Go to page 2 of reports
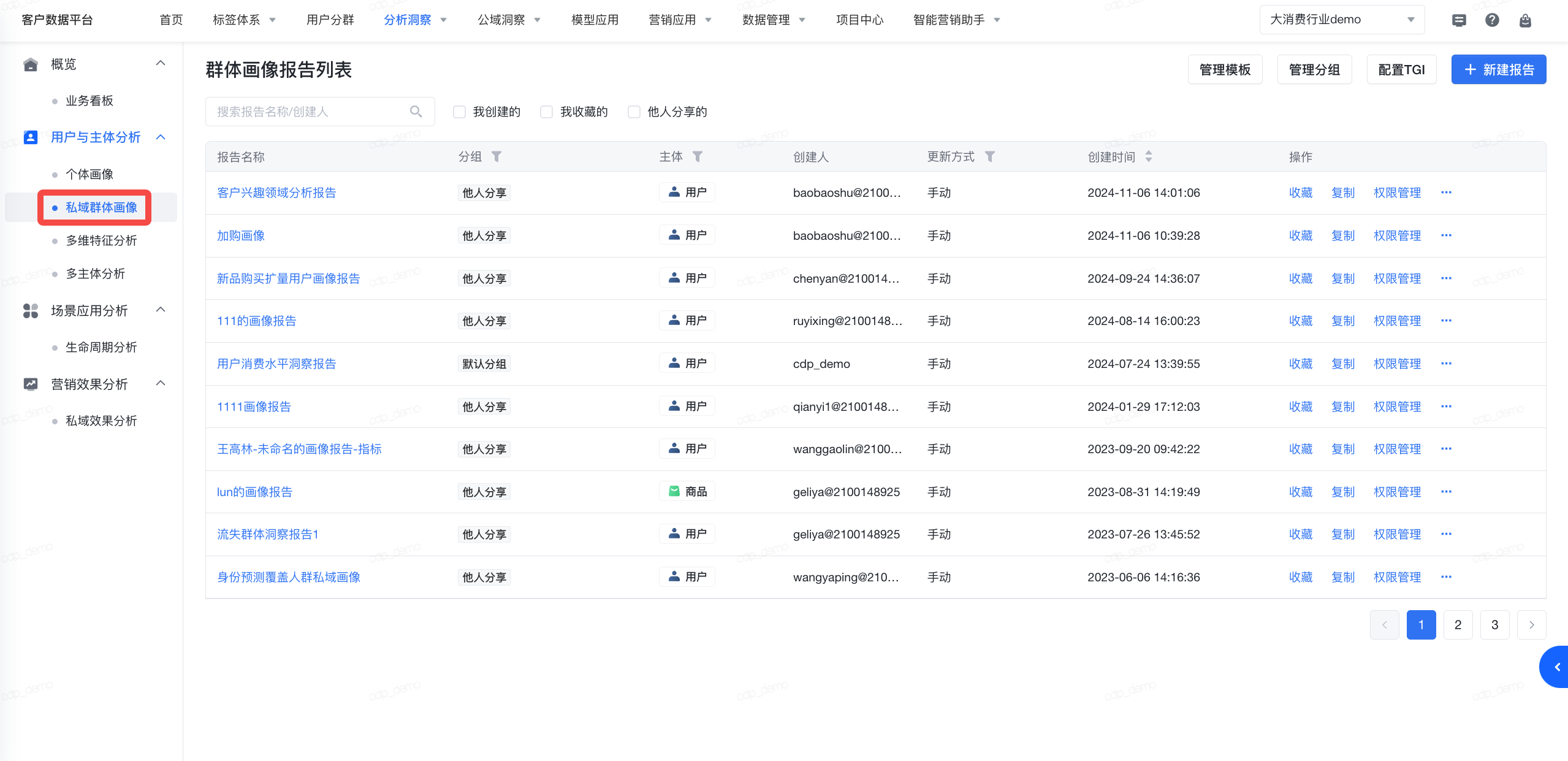Screen dimensions: 1568x761 pos(1458,625)
